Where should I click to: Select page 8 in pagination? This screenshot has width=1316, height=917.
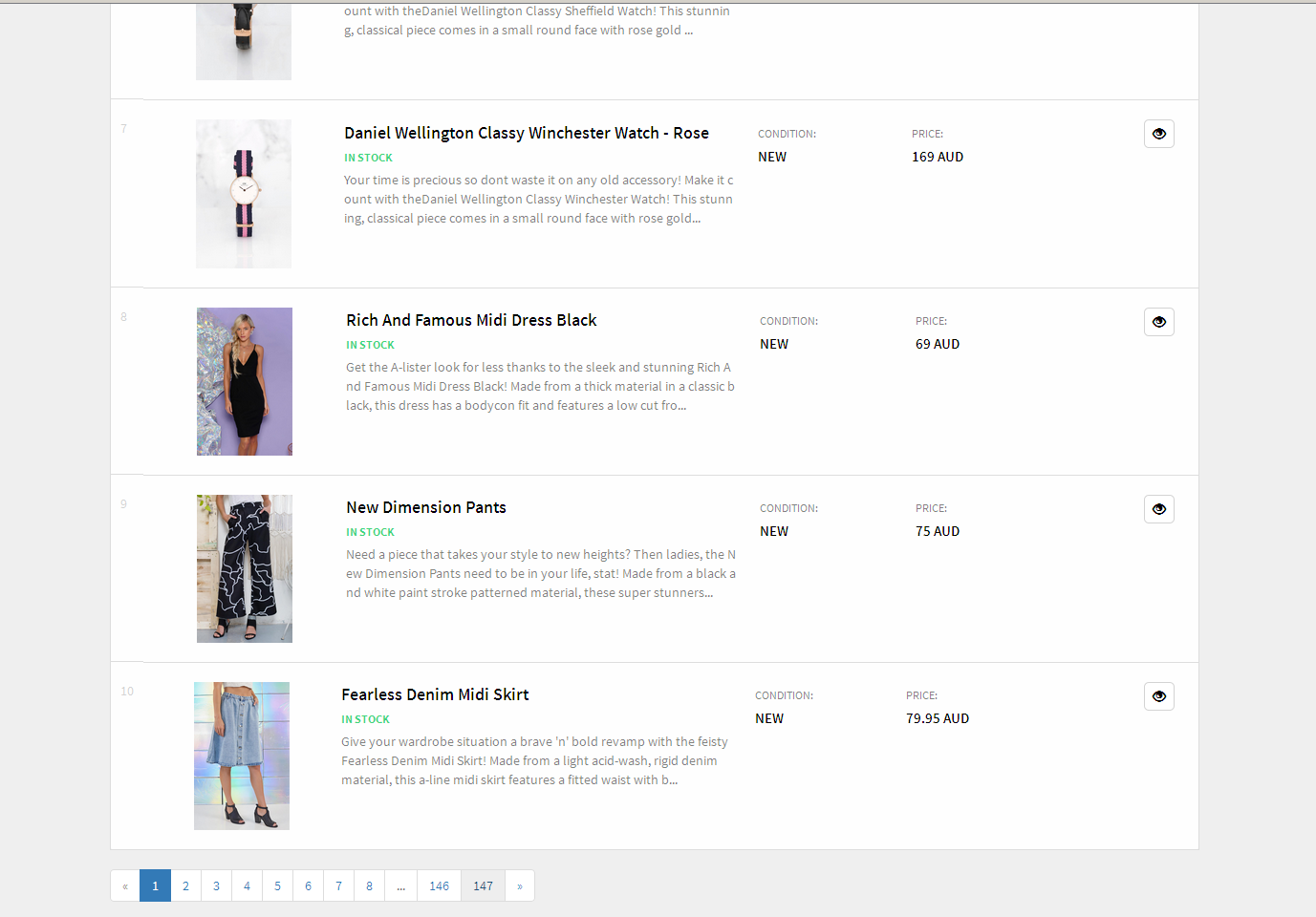(369, 885)
